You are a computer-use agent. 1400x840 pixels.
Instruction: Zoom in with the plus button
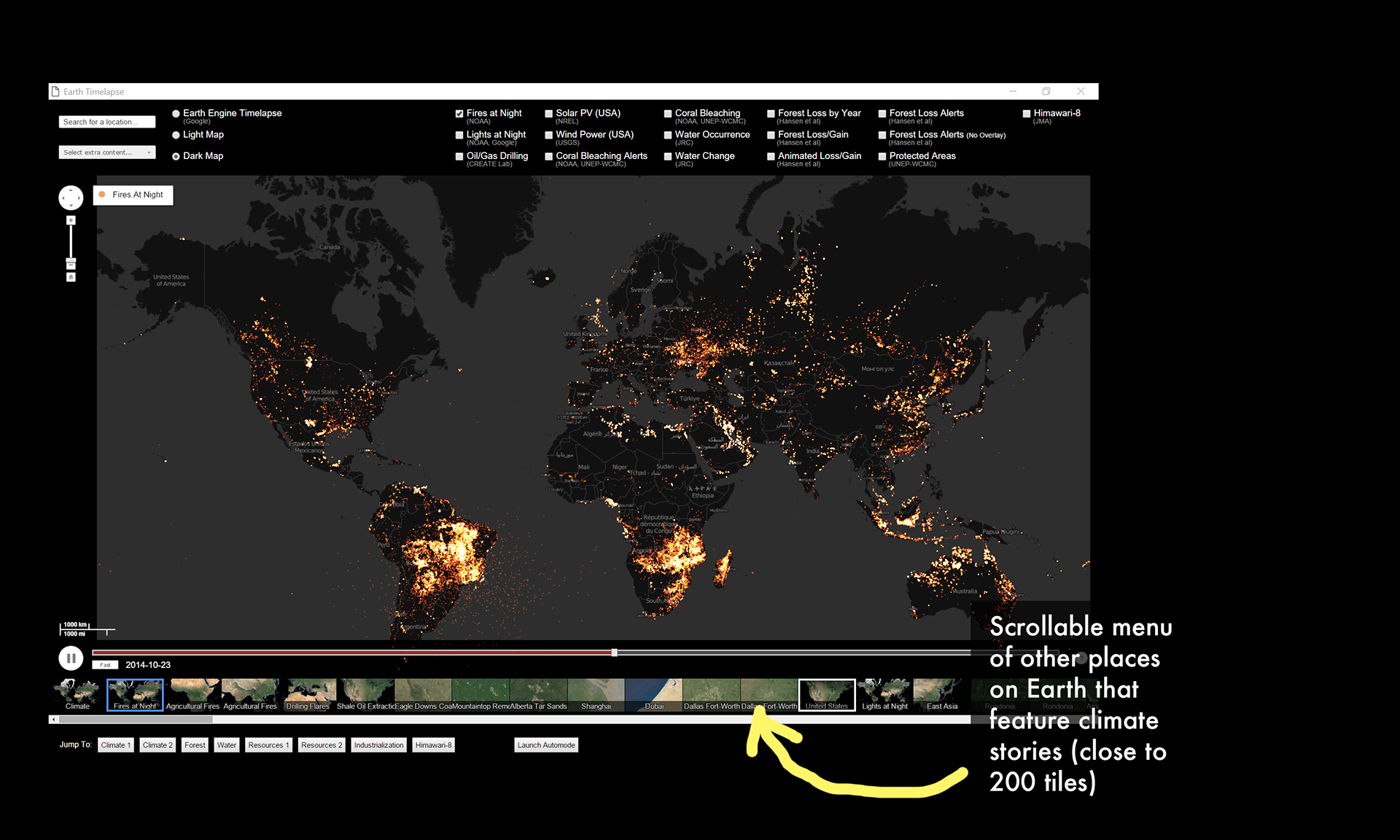(x=71, y=220)
